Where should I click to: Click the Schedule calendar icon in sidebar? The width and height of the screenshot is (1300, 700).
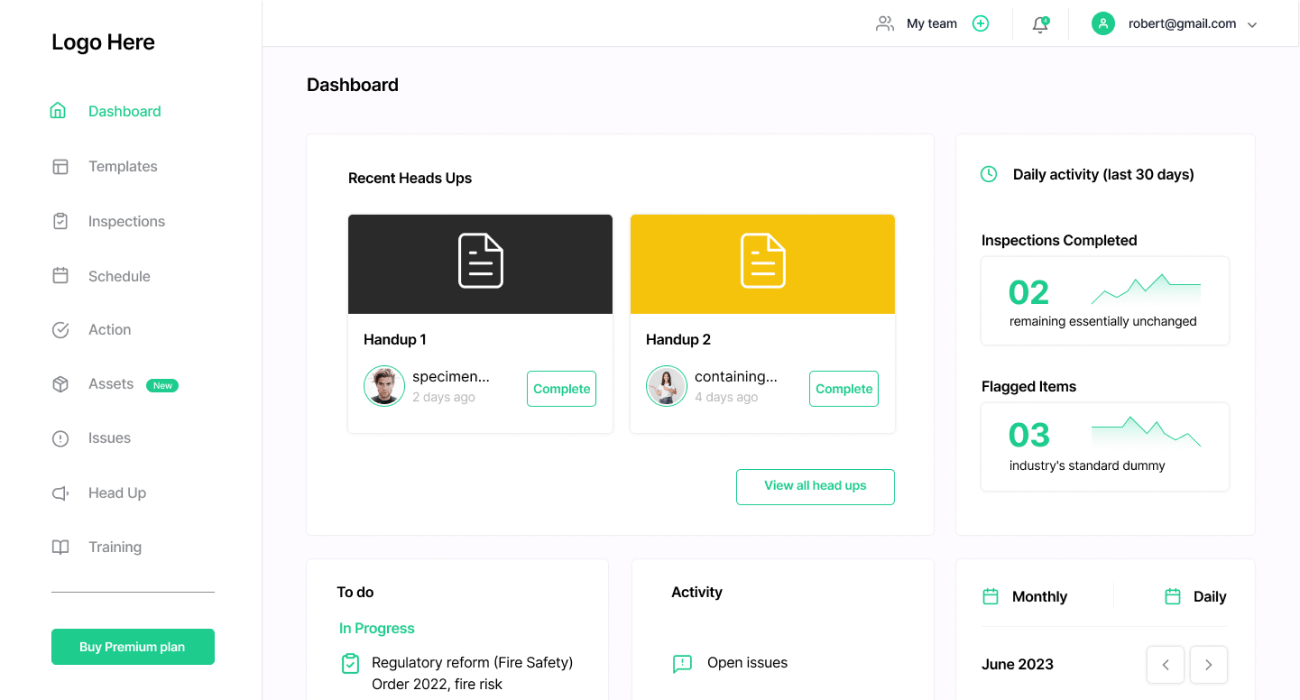[60, 276]
